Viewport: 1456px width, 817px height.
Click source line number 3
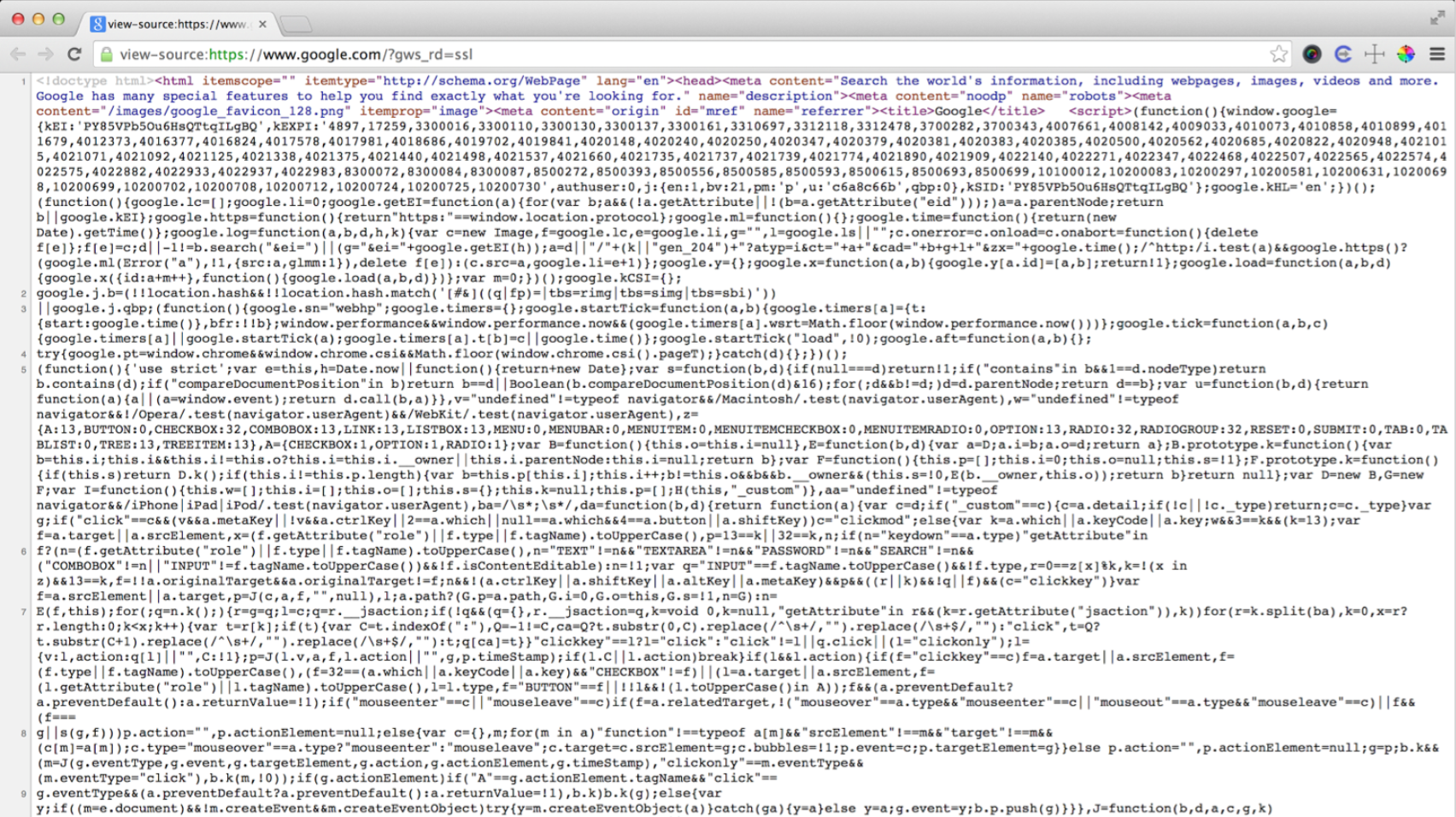24,309
